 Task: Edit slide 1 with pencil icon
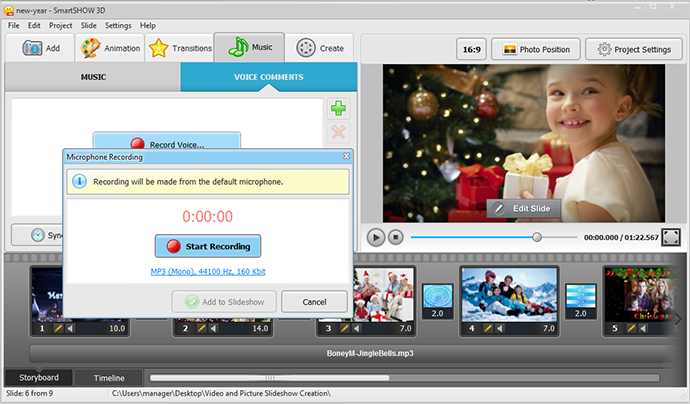(58, 328)
